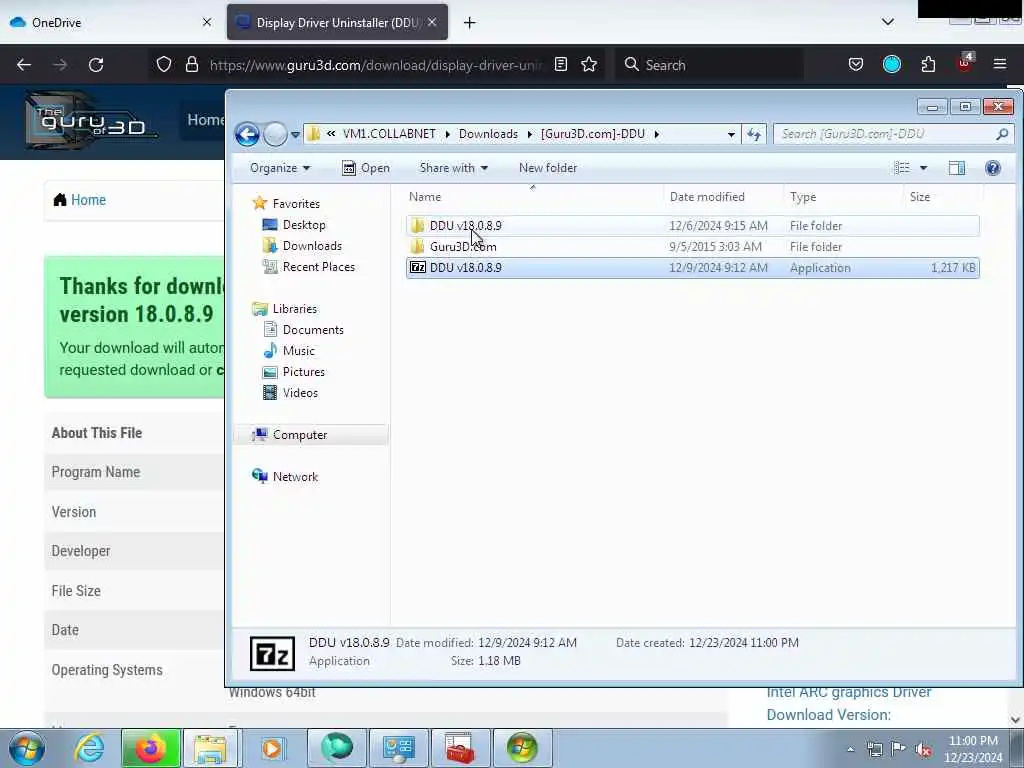Select Network in navigation pane
This screenshot has height=768, width=1024.
tap(295, 477)
